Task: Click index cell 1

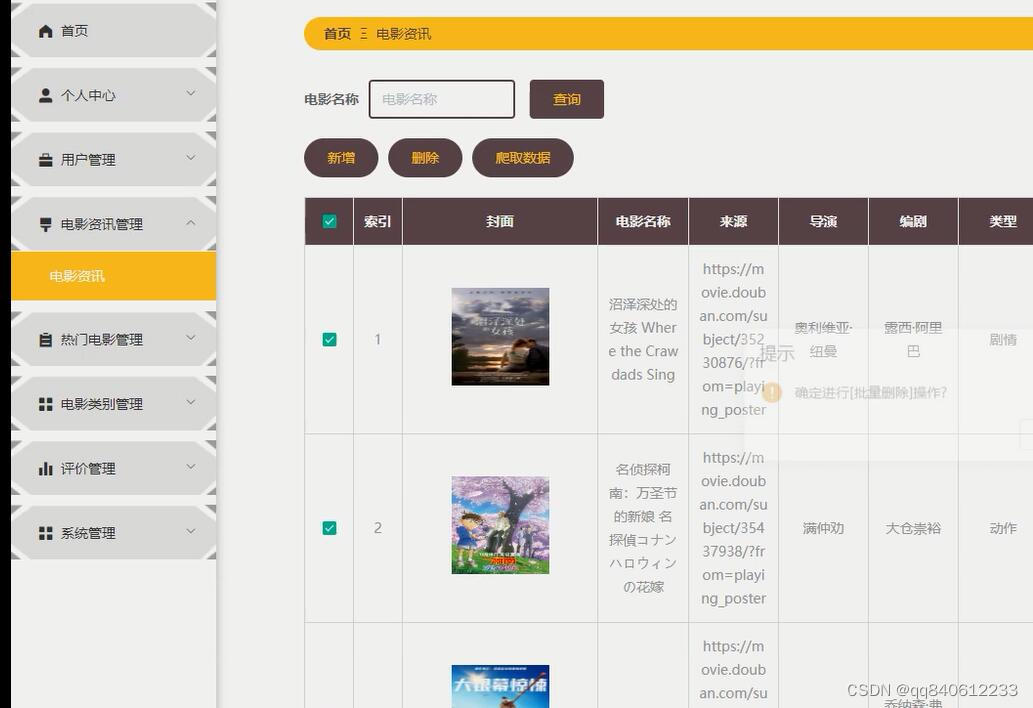Action: (x=377, y=339)
